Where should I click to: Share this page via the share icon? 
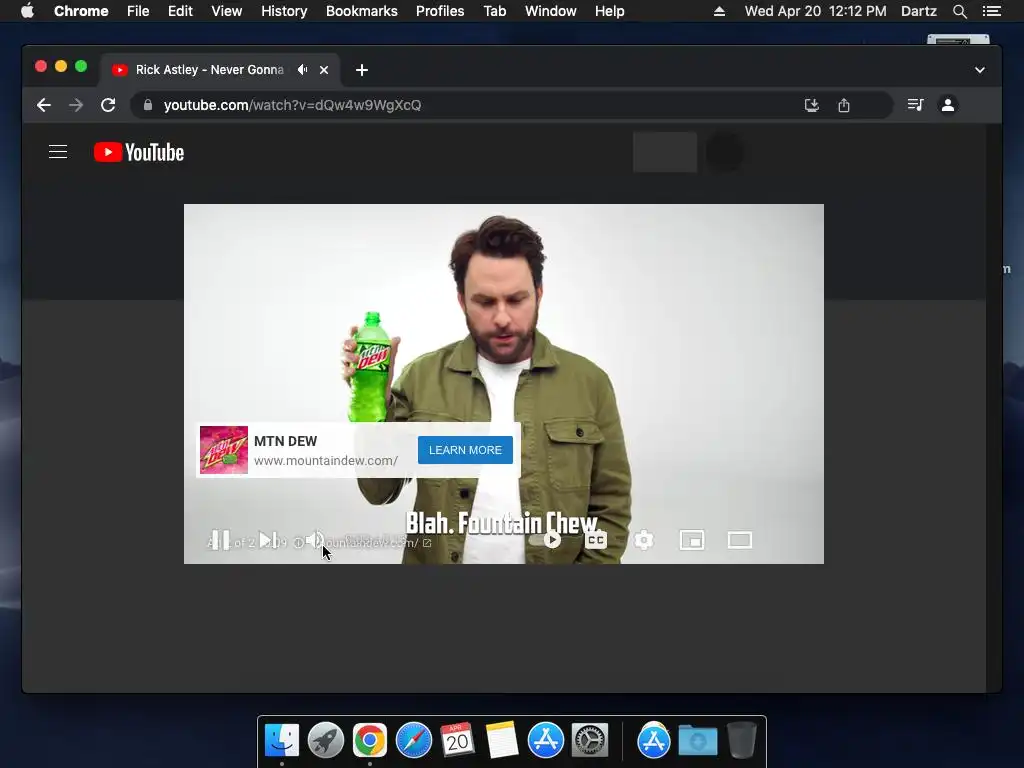point(844,105)
